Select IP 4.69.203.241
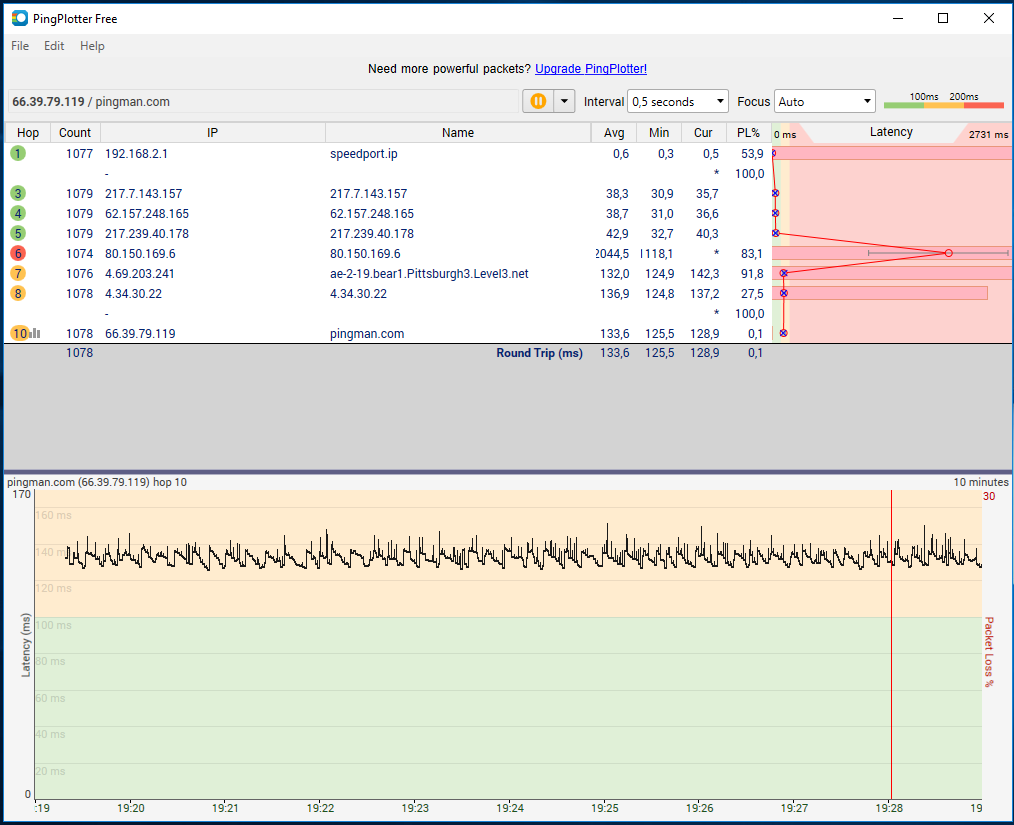Image resolution: width=1014 pixels, height=825 pixels. coord(139,274)
